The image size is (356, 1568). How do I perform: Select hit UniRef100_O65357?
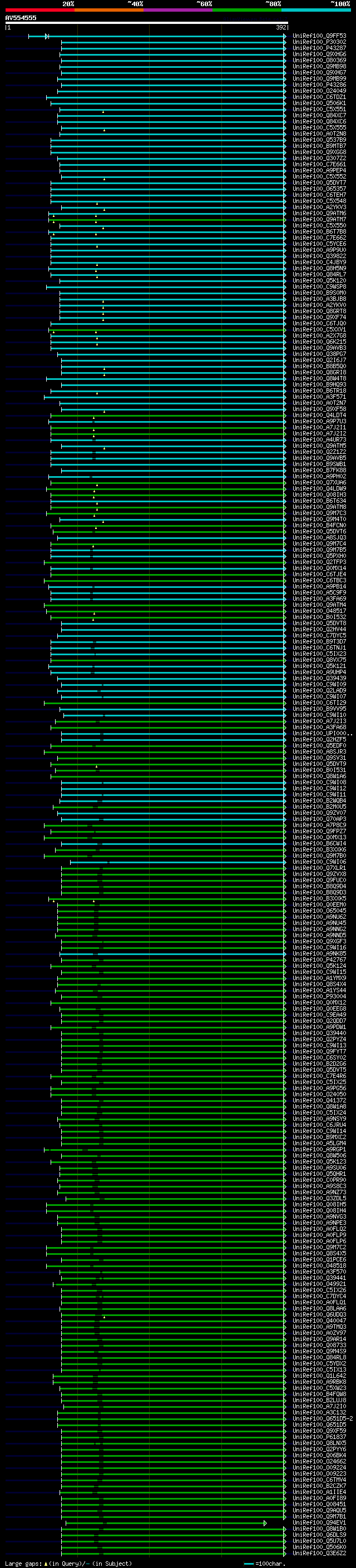coord(319,189)
